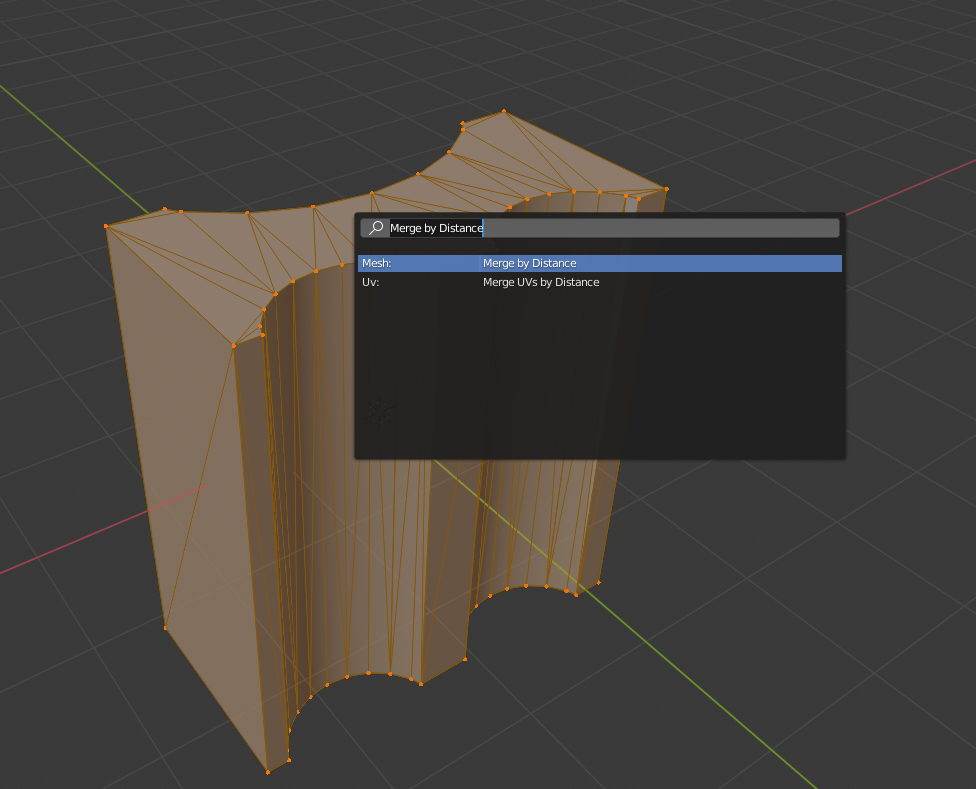Click the faint 3D cursor behind the popup
Viewport: 976px width, 789px height.
(x=379, y=409)
